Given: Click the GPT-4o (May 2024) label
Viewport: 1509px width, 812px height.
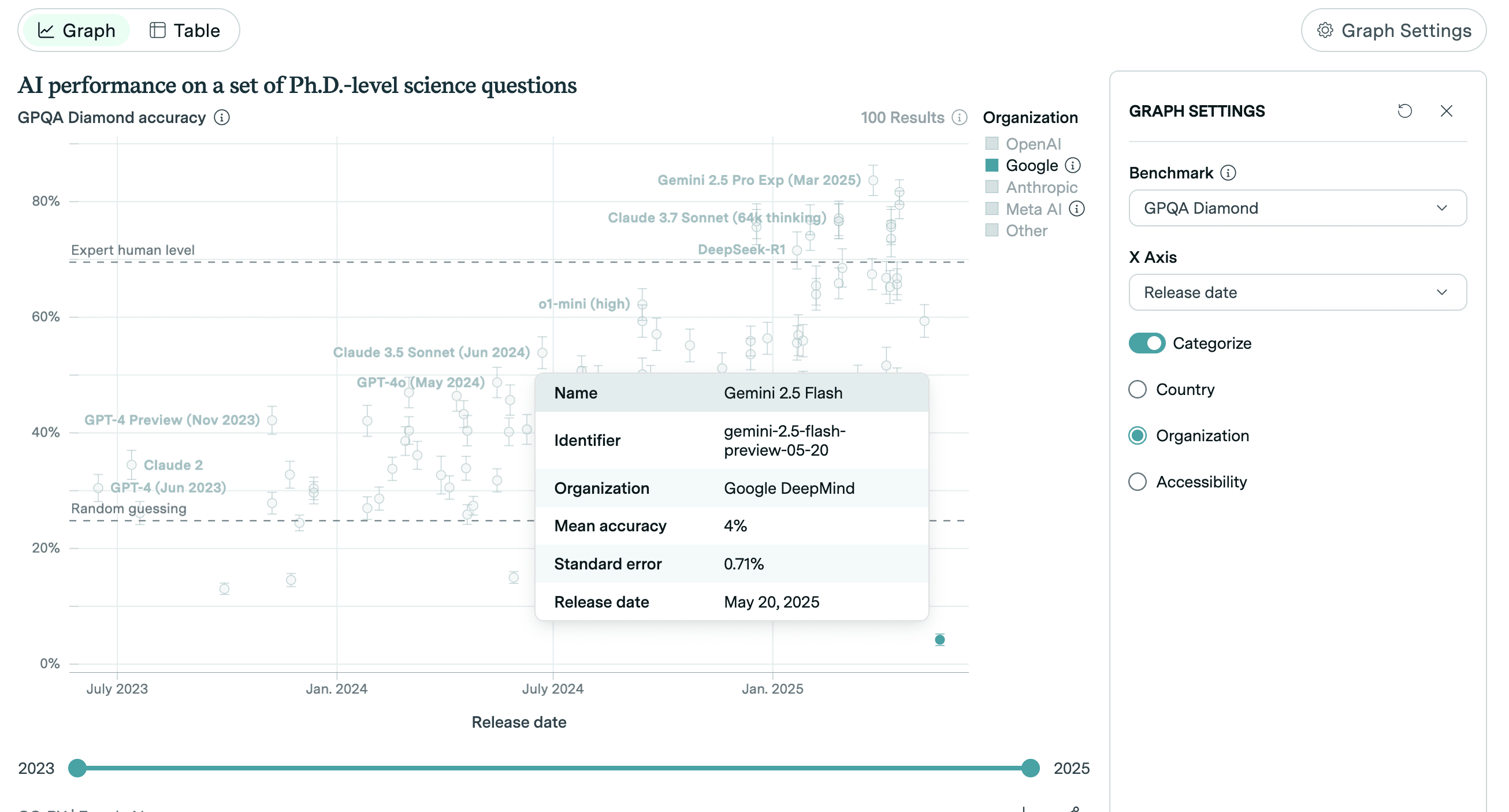Looking at the screenshot, I should tap(421, 383).
